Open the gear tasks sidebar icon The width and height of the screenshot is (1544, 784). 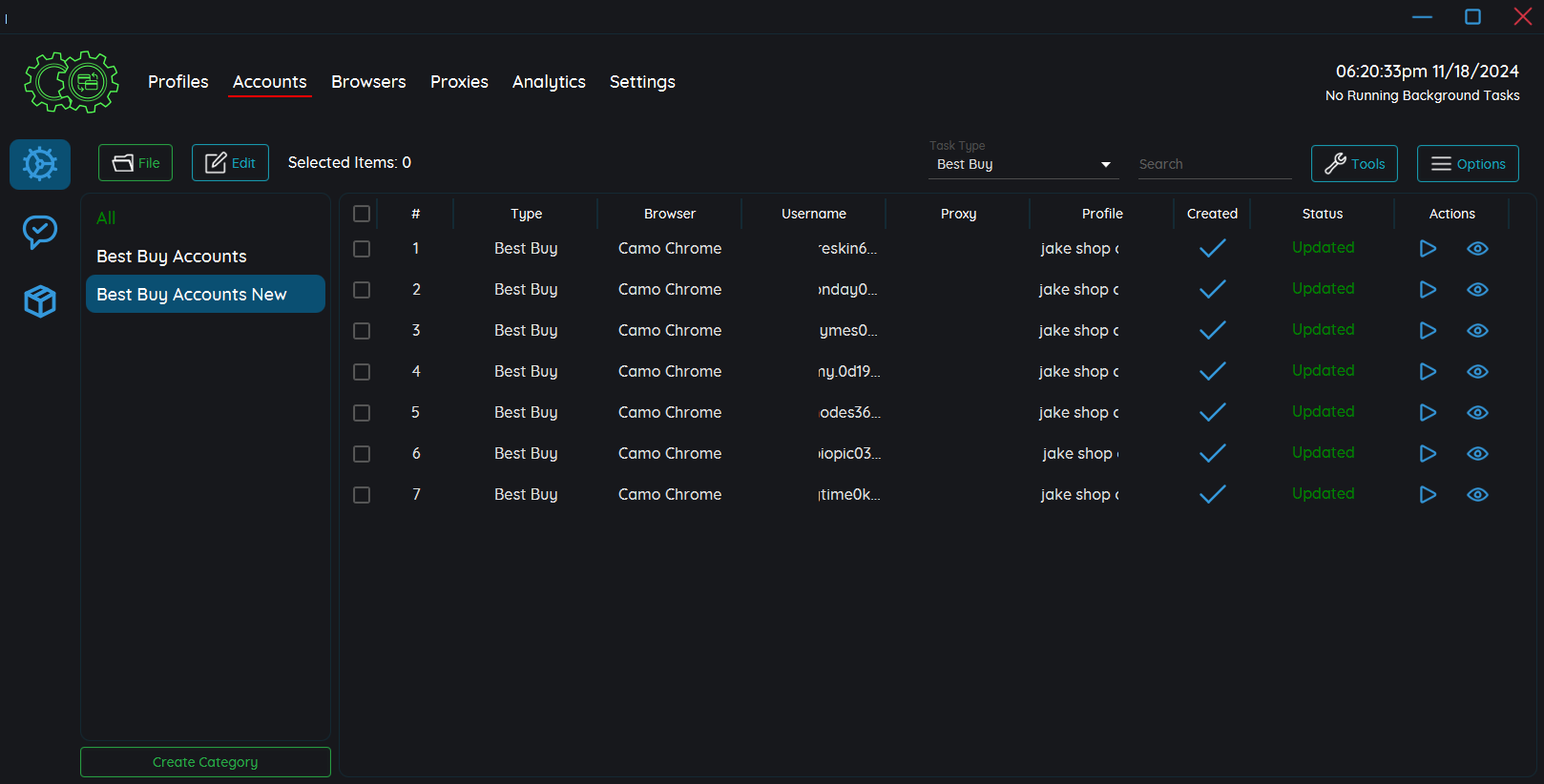click(40, 164)
